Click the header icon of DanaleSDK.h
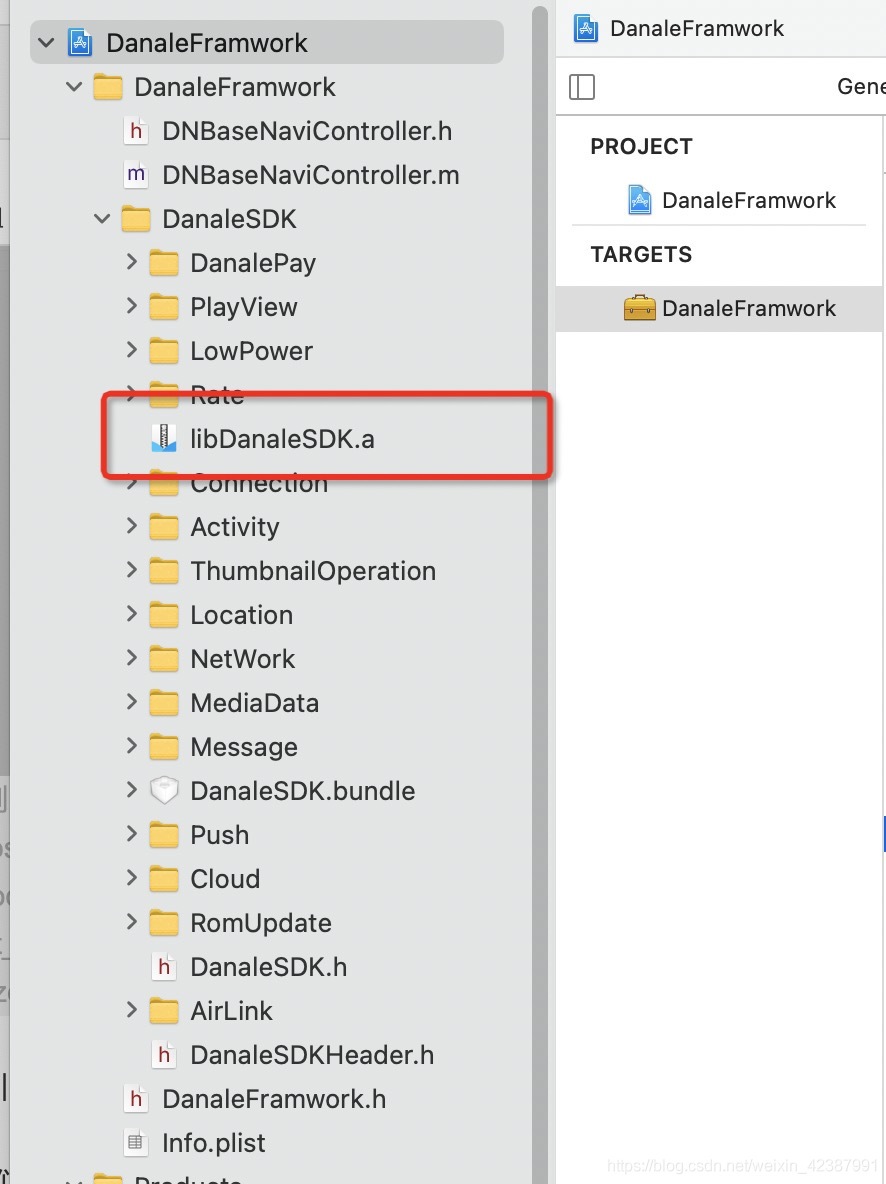This screenshot has height=1184, width=886. click(x=164, y=967)
